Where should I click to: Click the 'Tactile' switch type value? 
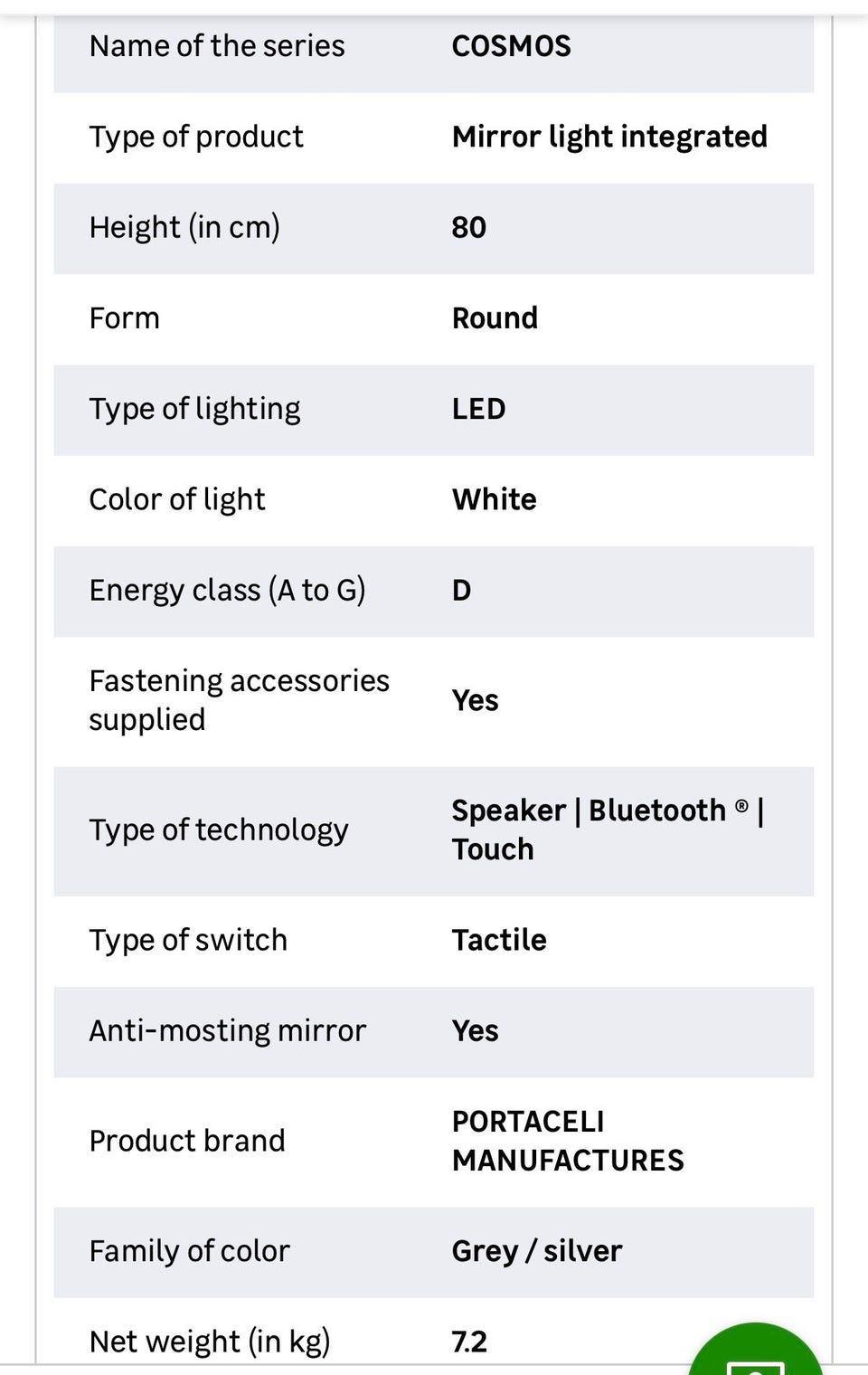(499, 940)
